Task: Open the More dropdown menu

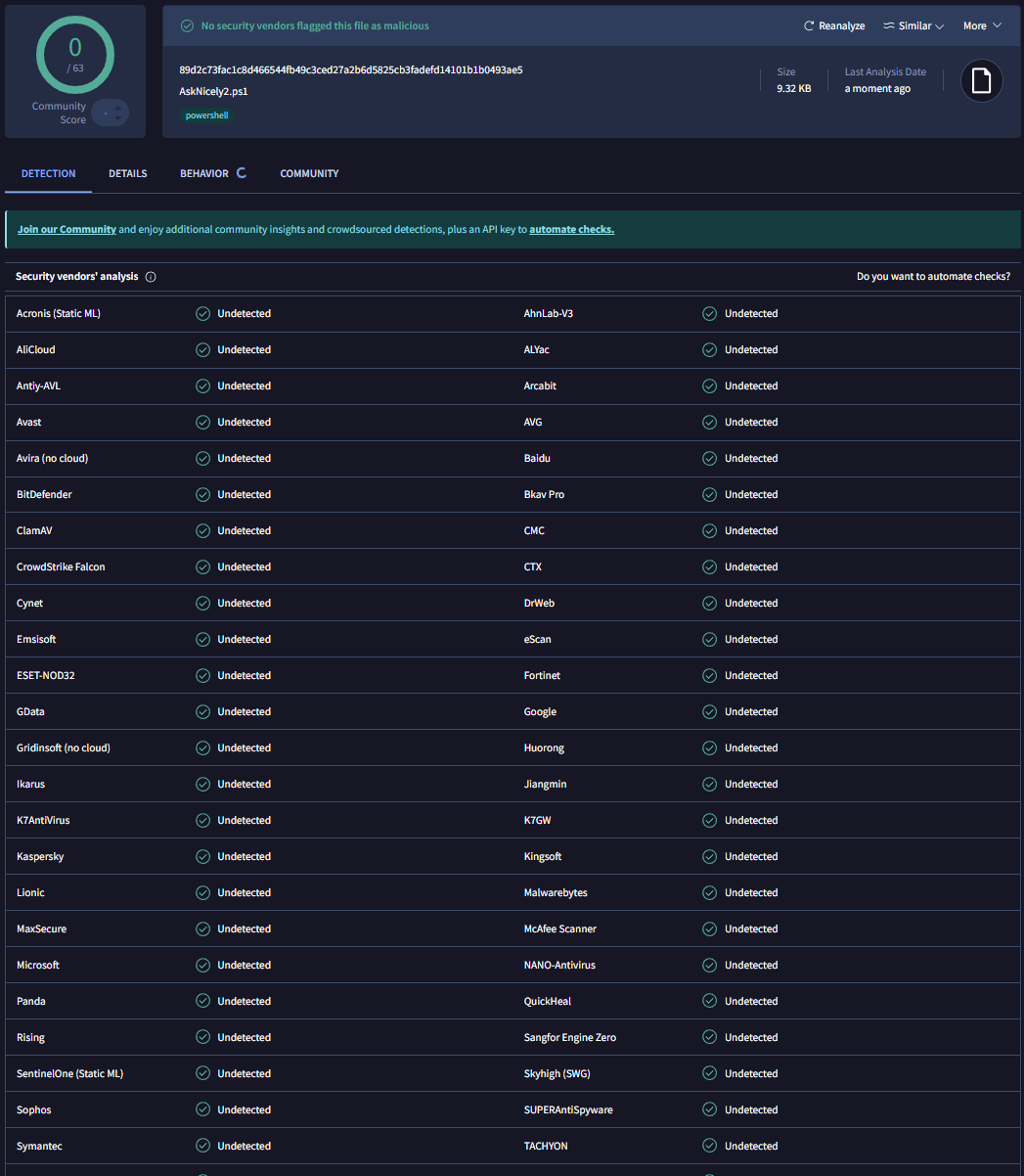Action: click(x=982, y=26)
